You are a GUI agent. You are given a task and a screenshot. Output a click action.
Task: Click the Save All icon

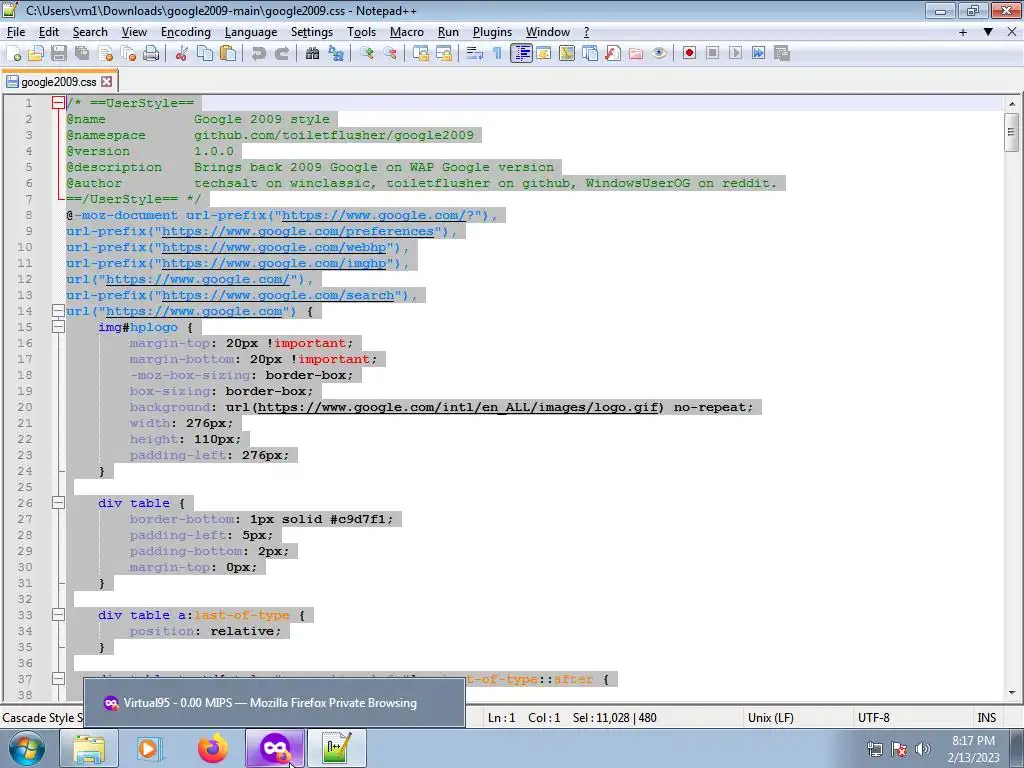[x=82, y=54]
